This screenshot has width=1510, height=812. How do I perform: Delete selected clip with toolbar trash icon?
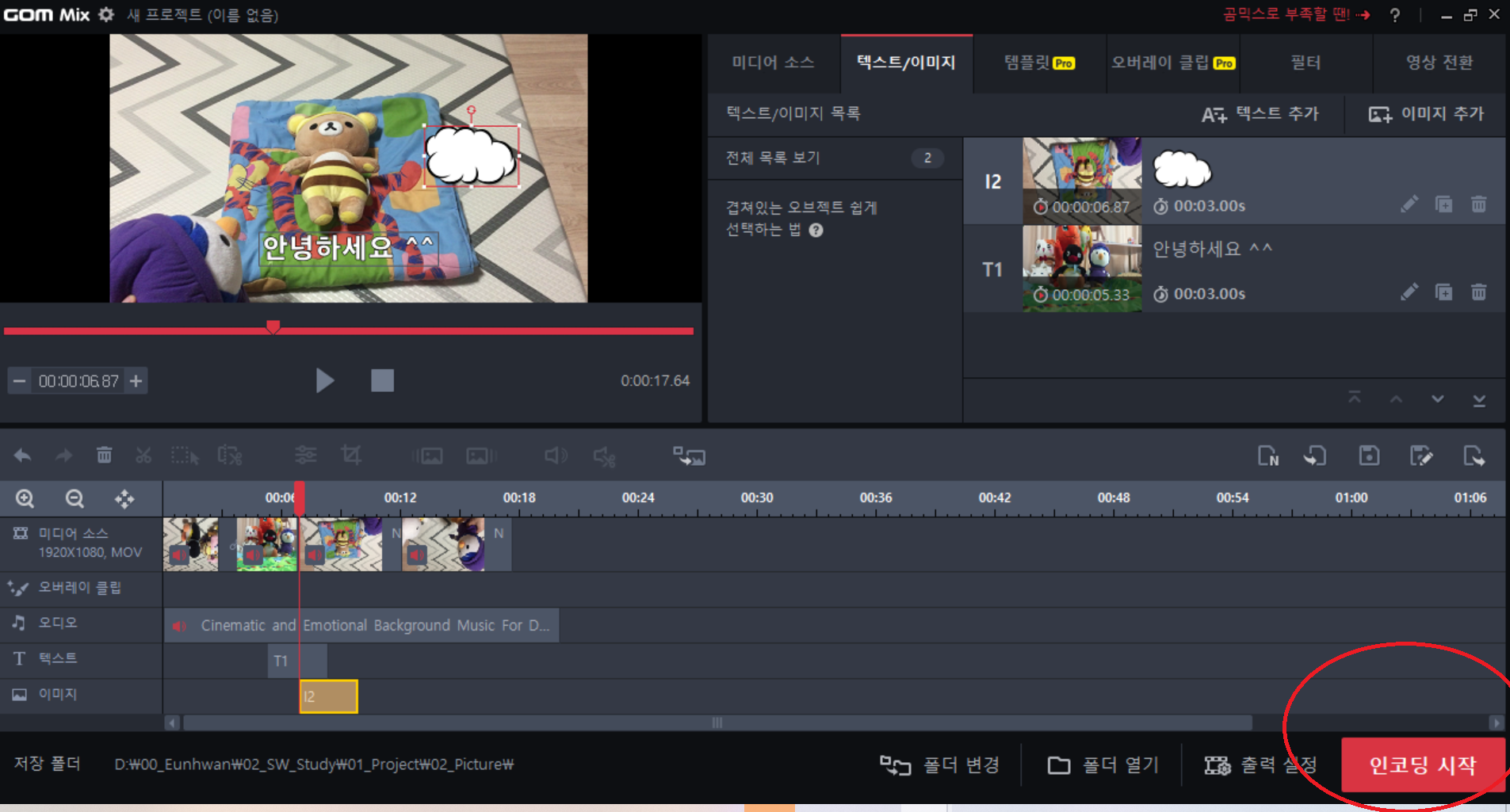(x=104, y=456)
